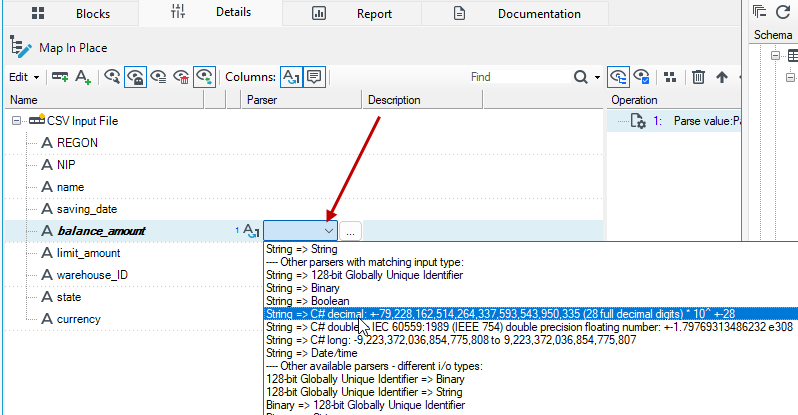798x415 pixels.
Task: Click the Map In Place tree pencil icon
Action: [20, 47]
